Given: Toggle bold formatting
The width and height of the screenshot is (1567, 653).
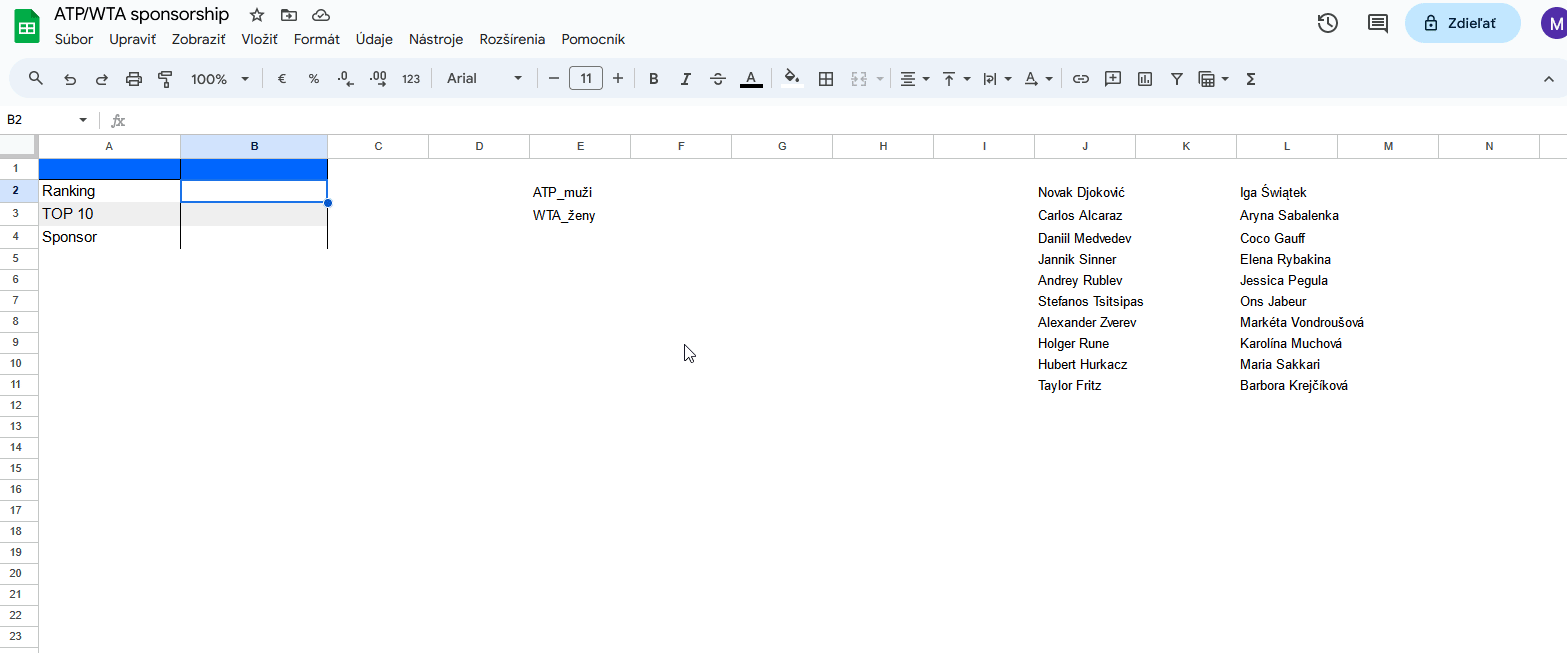Looking at the screenshot, I should coord(654,79).
